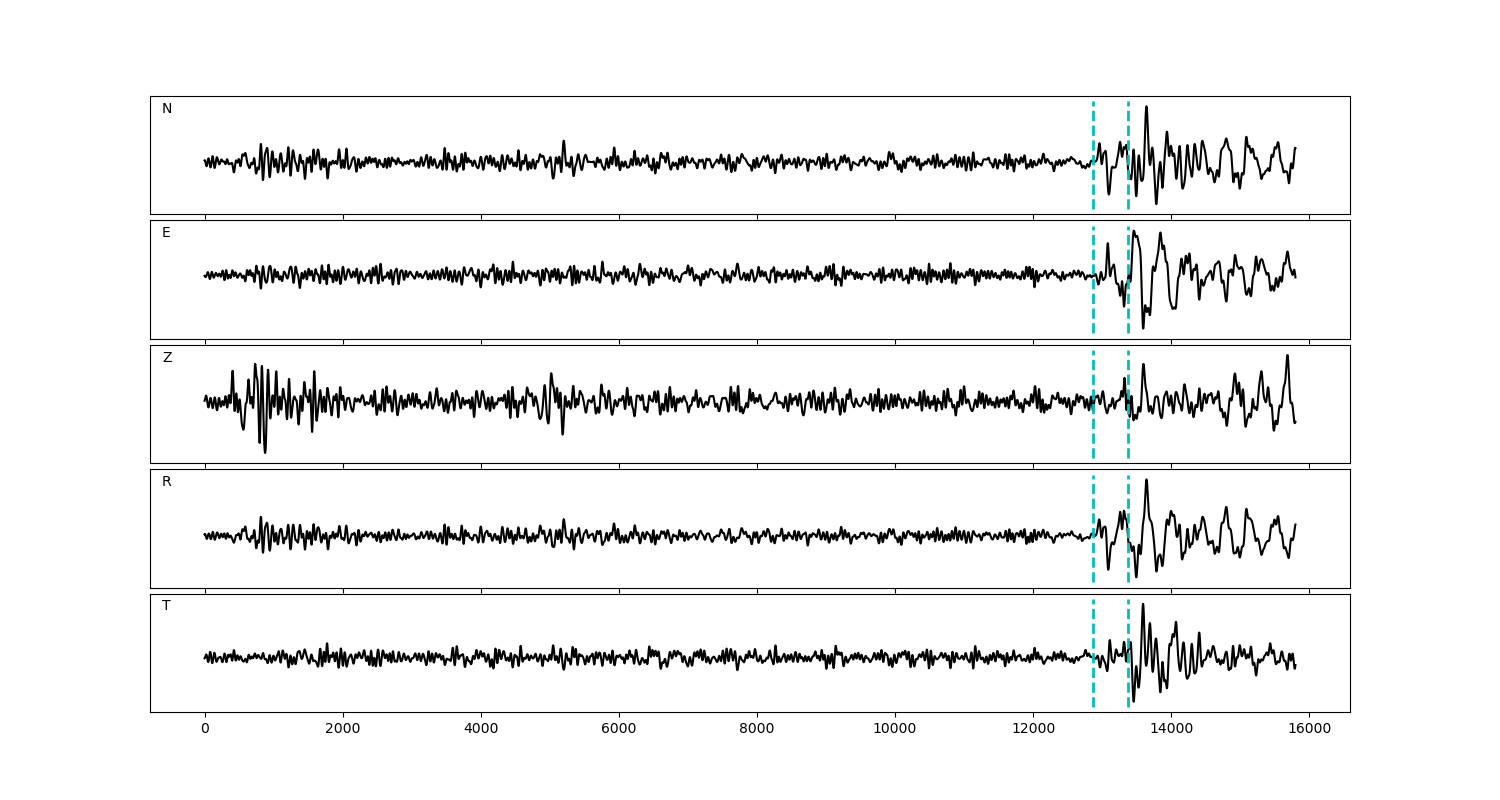Select the 12000 x-axis tick label

pos(1033,730)
